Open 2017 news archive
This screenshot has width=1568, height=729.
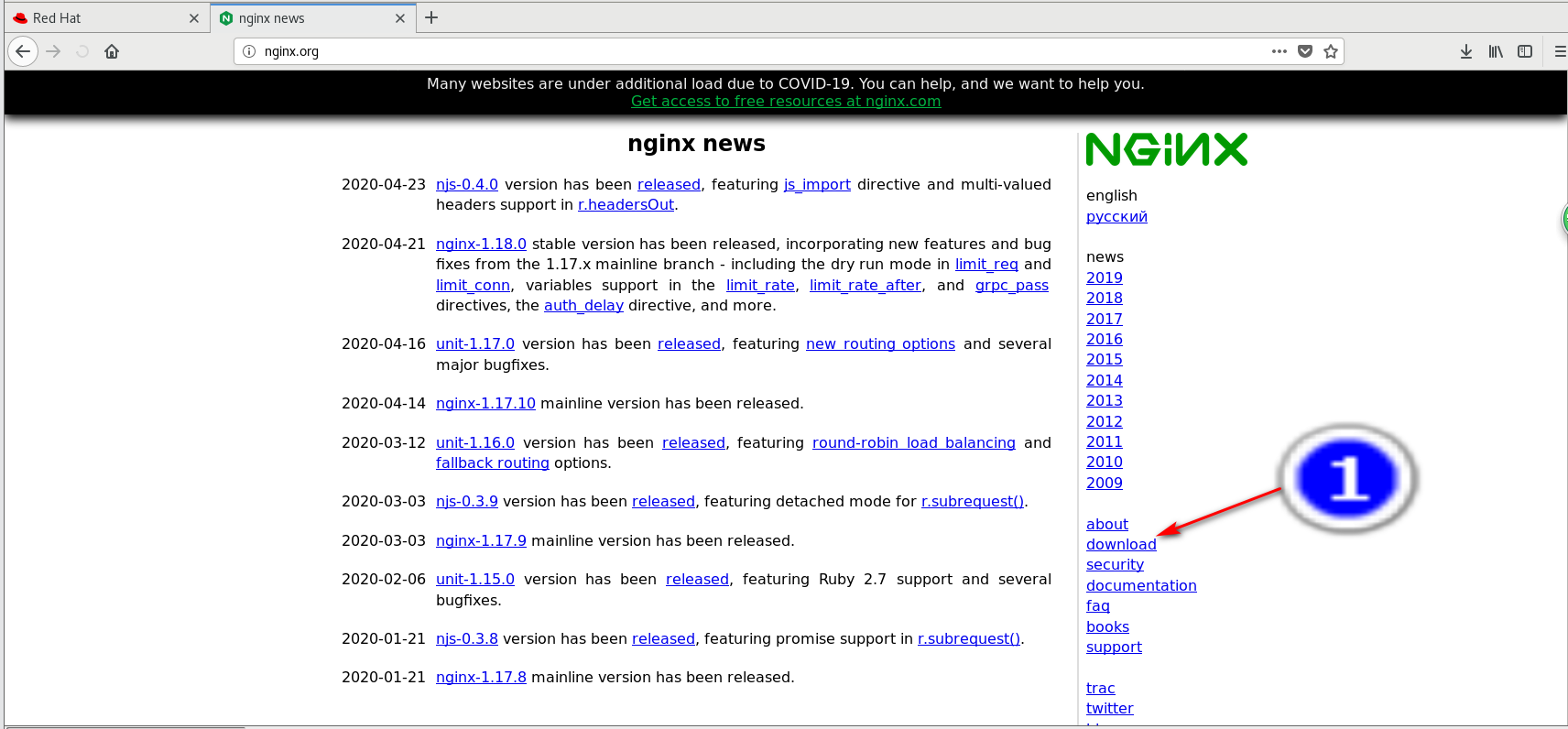[1105, 319]
